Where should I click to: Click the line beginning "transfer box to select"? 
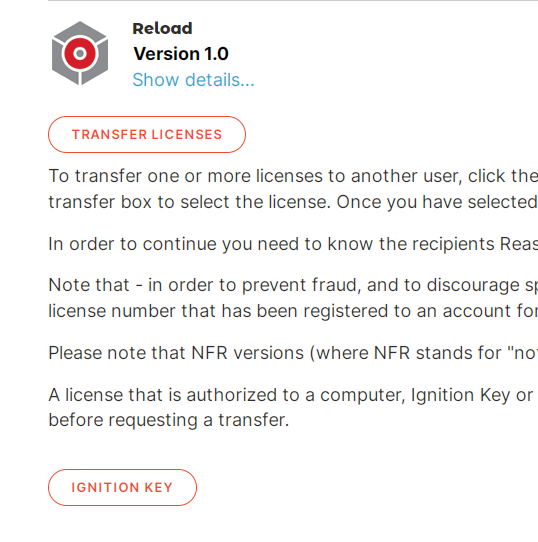coord(293,202)
